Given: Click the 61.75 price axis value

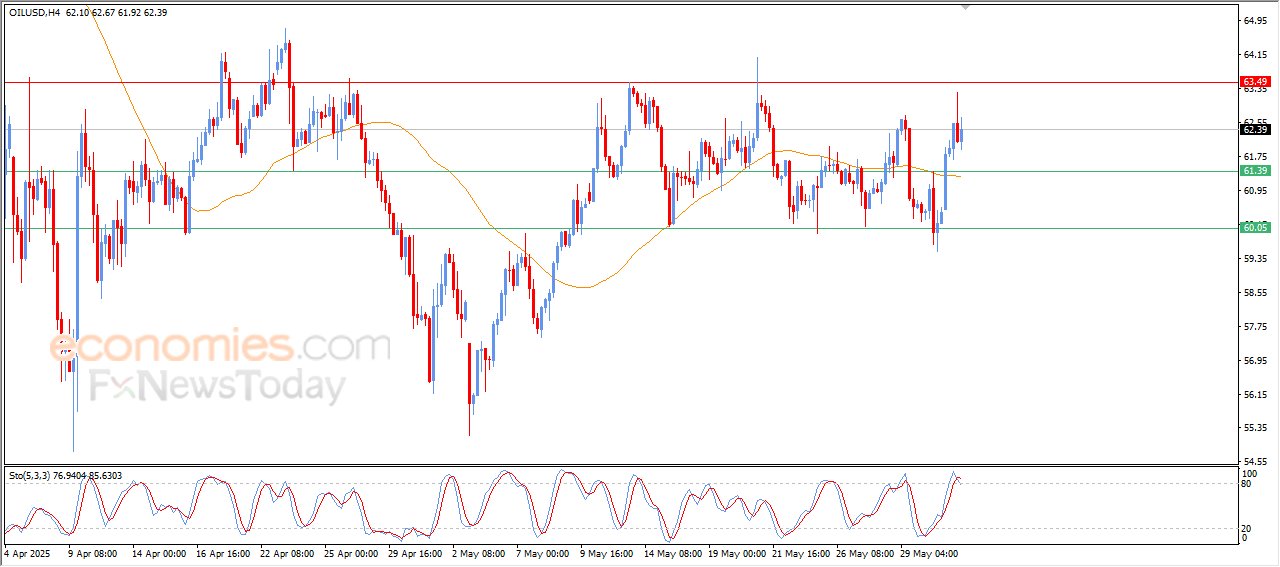Looking at the screenshot, I should pyautogui.click(x=1255, y=156).
